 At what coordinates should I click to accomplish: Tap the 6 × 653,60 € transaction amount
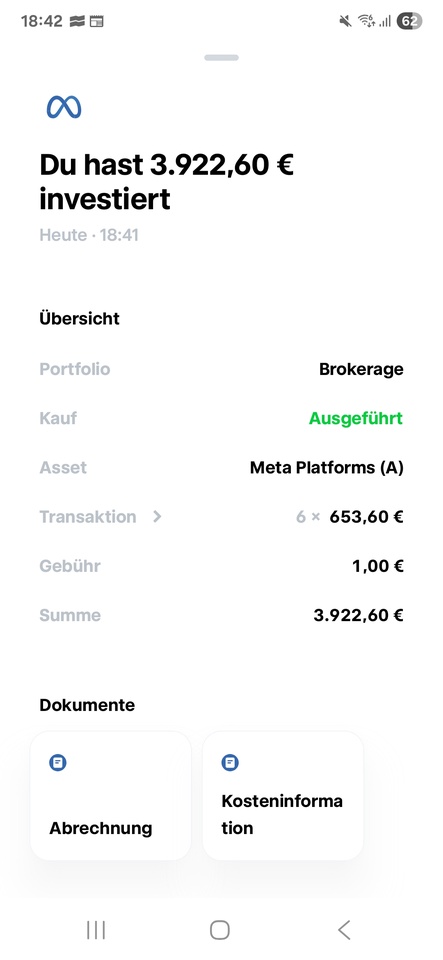(x=349, y=517)
